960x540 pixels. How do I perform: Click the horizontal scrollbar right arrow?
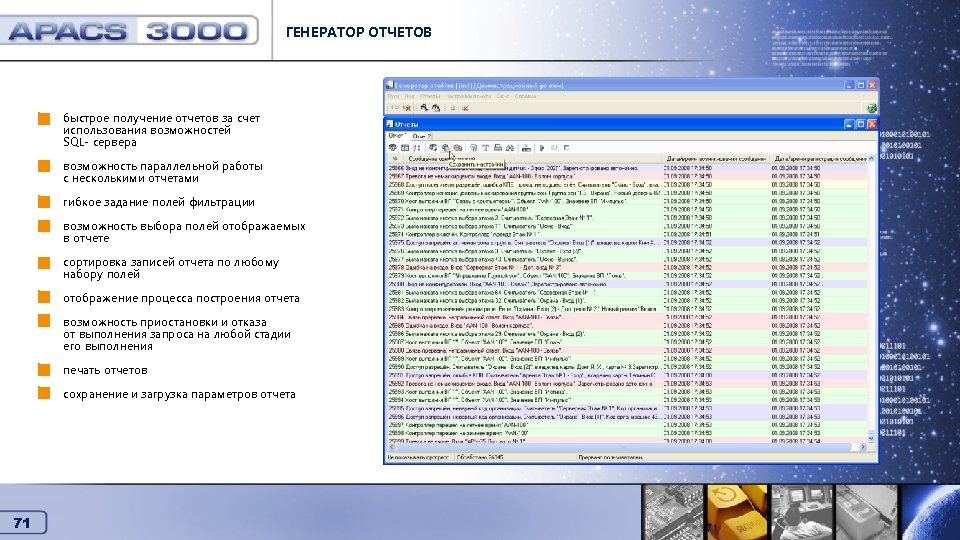point(863,447)
